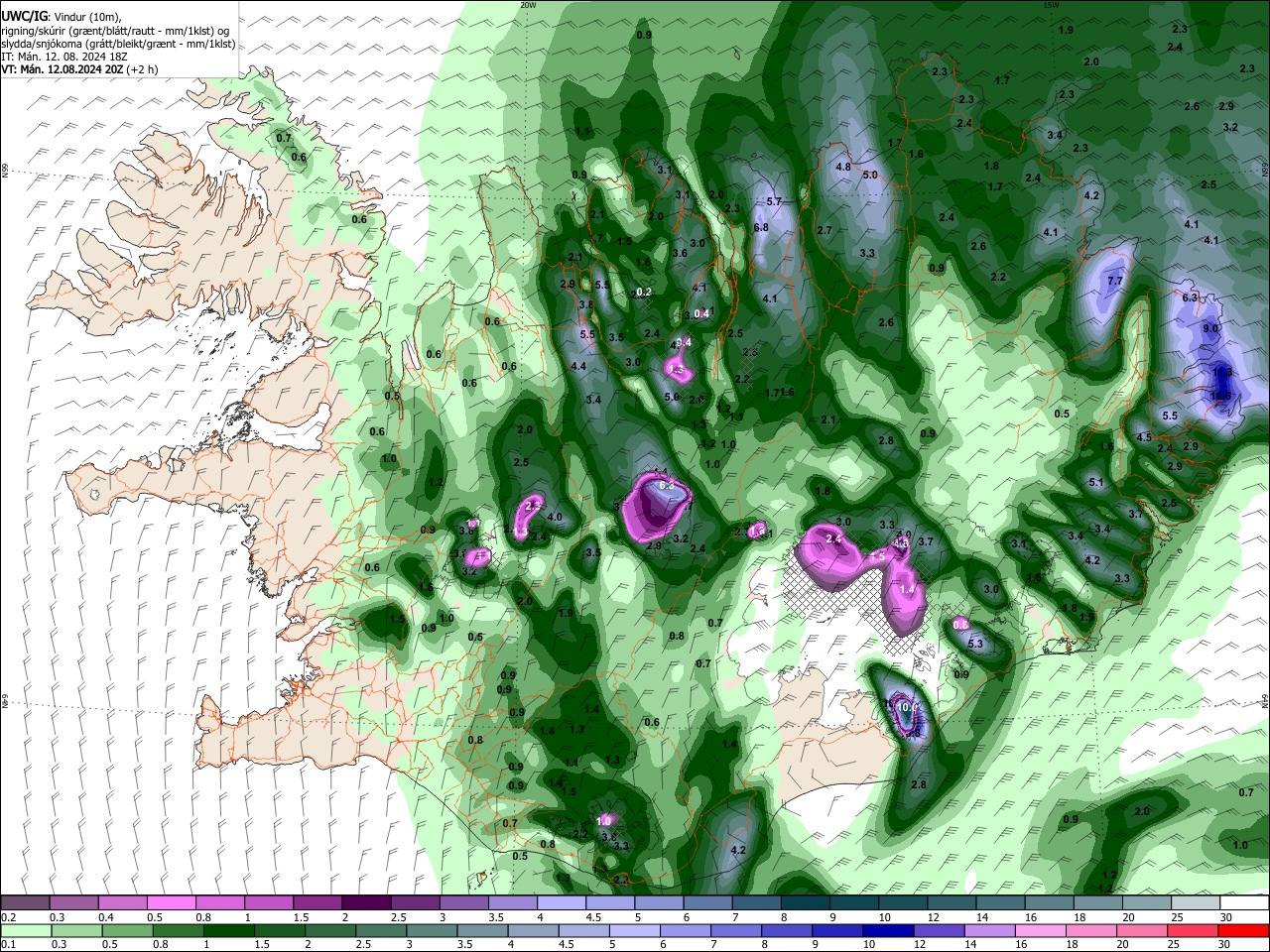
Task: Click the 5.1 precipitation value on the map
Action: [x=1096, y=483]
